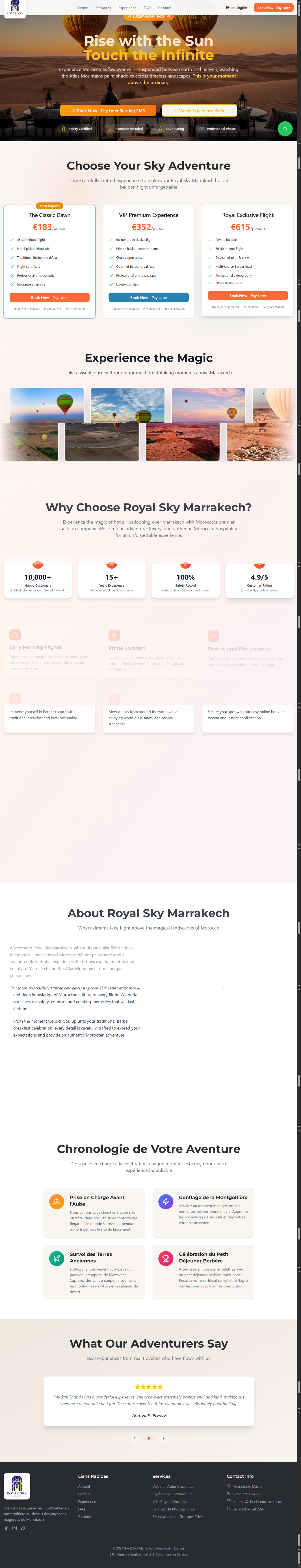Click header Book Now - Pay Later button
Image resolution: width=301 pixels, height=1568 pixels.
[x=274, y=8]
